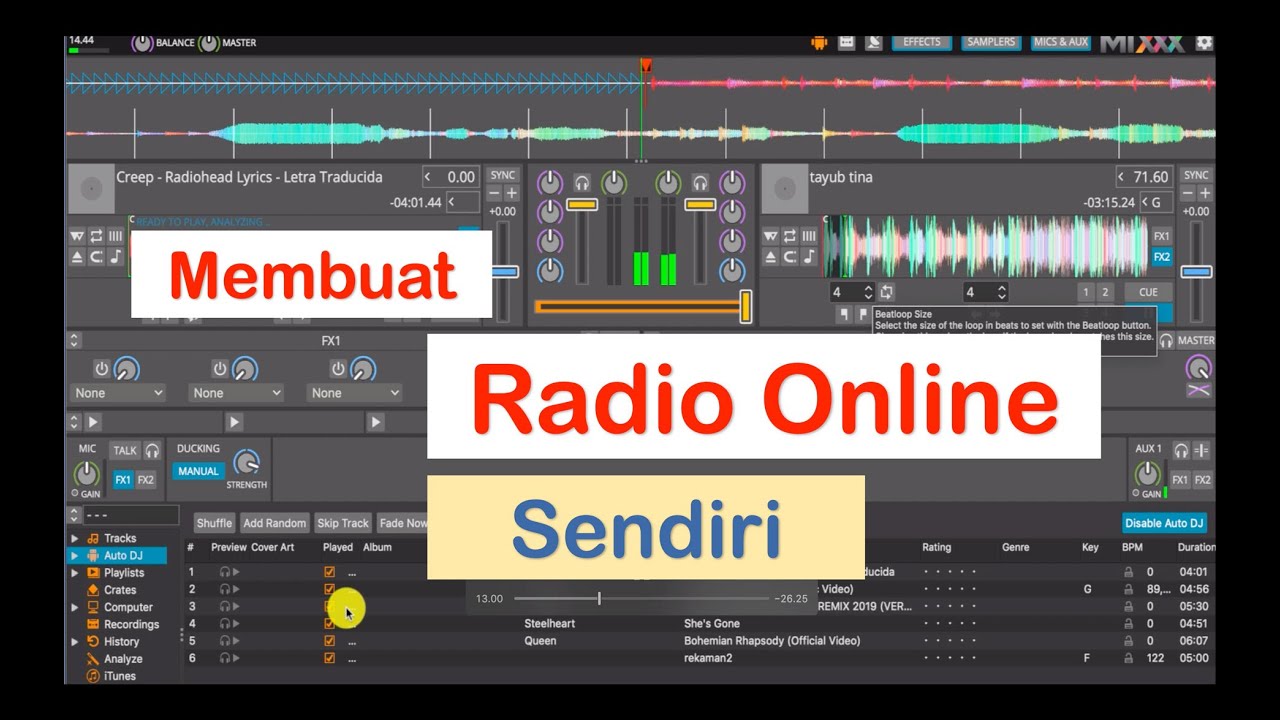Open the first FX1 effect None dropdown

pos(119,393)
